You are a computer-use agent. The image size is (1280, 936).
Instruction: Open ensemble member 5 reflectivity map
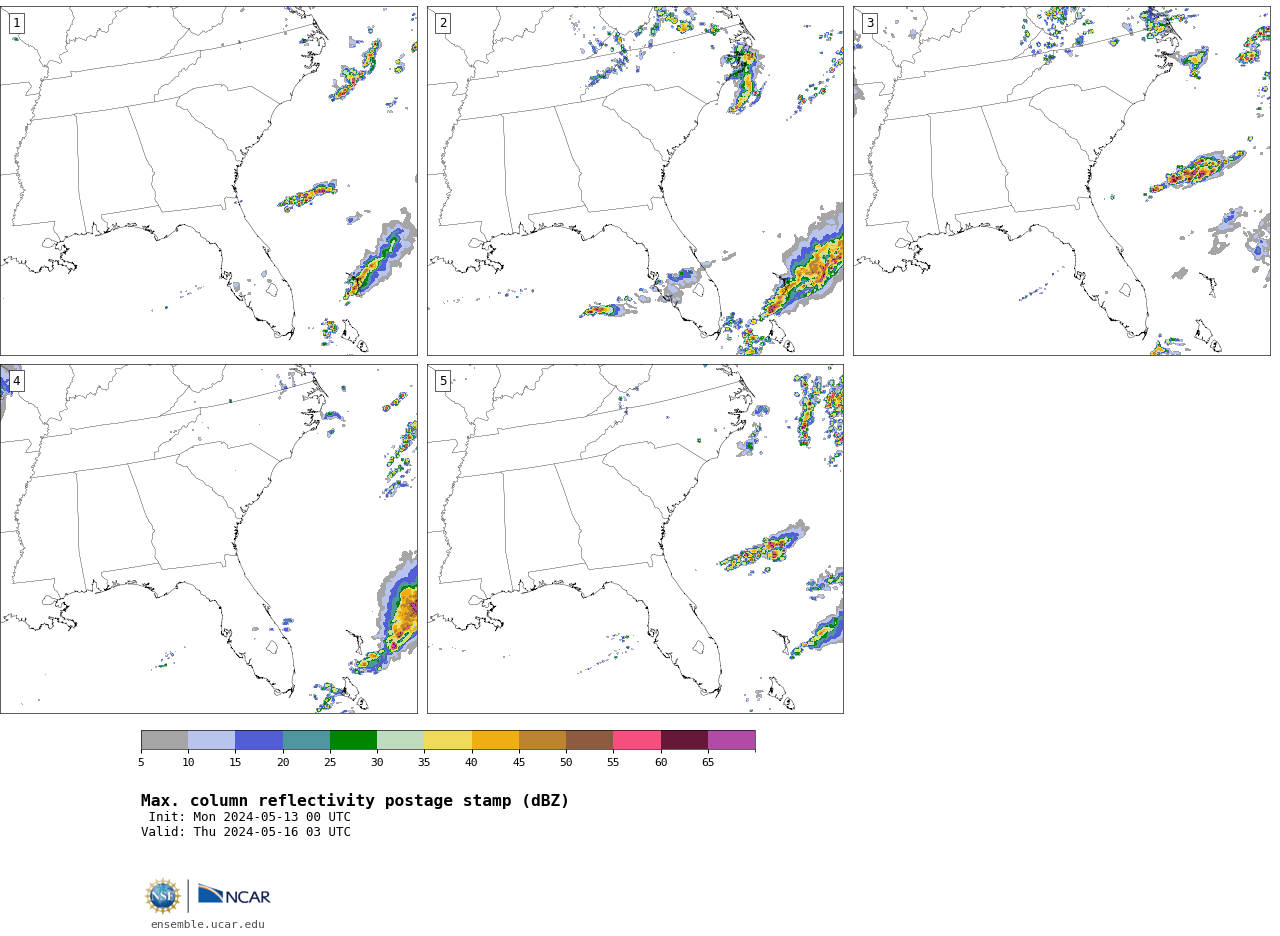coord(635,539)
